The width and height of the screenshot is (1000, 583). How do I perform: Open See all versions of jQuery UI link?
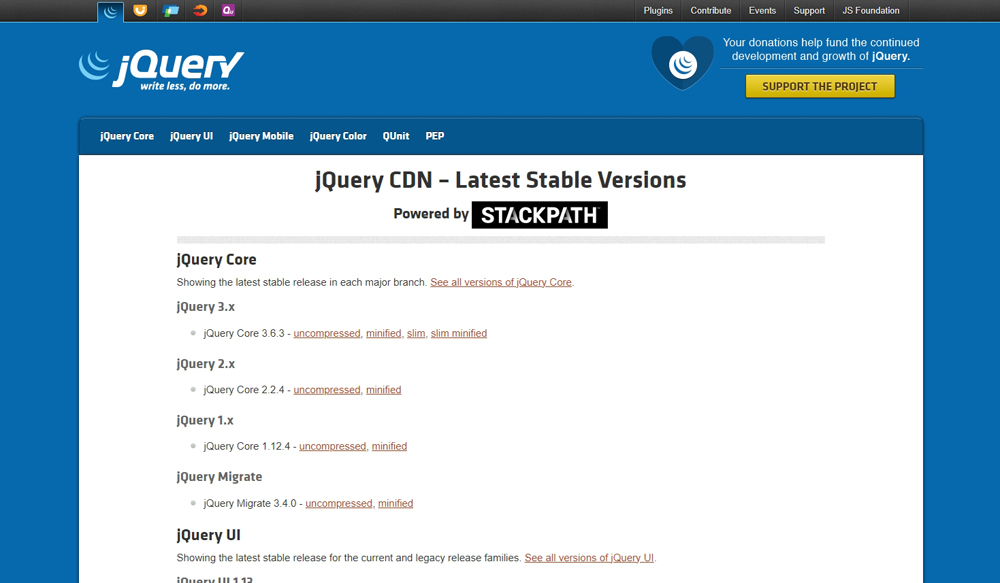[x=589, y=557]
